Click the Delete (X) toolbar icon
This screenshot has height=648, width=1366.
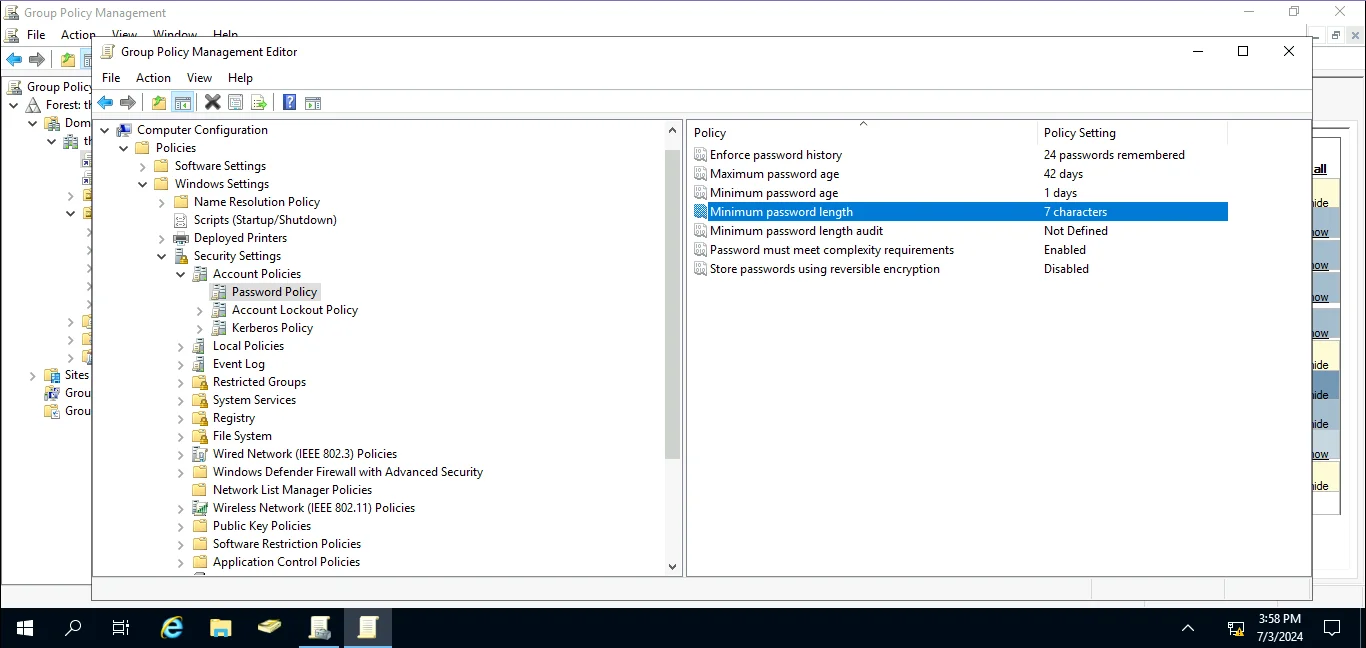[x=213, y=102]
